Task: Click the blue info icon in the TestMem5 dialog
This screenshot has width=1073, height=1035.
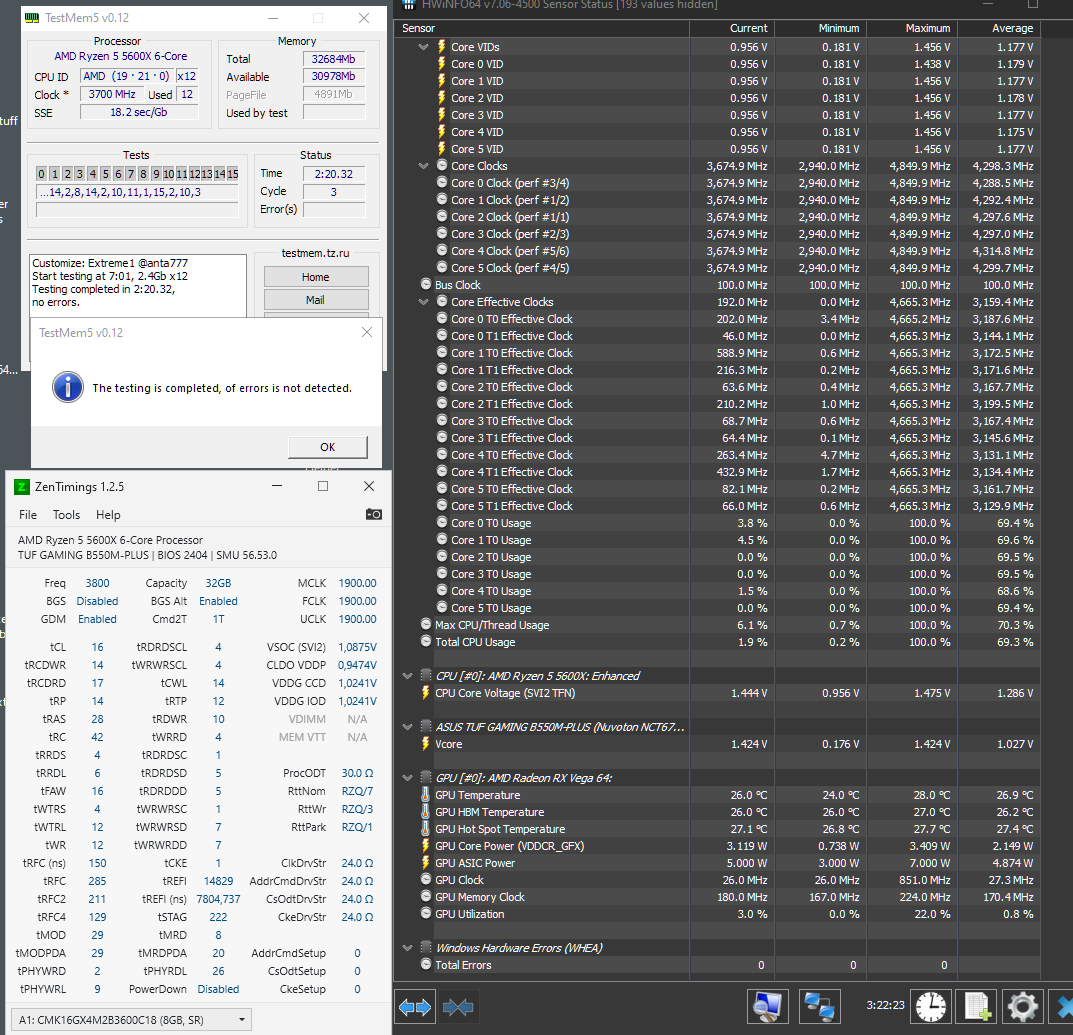Action: (x=68, y=387)
